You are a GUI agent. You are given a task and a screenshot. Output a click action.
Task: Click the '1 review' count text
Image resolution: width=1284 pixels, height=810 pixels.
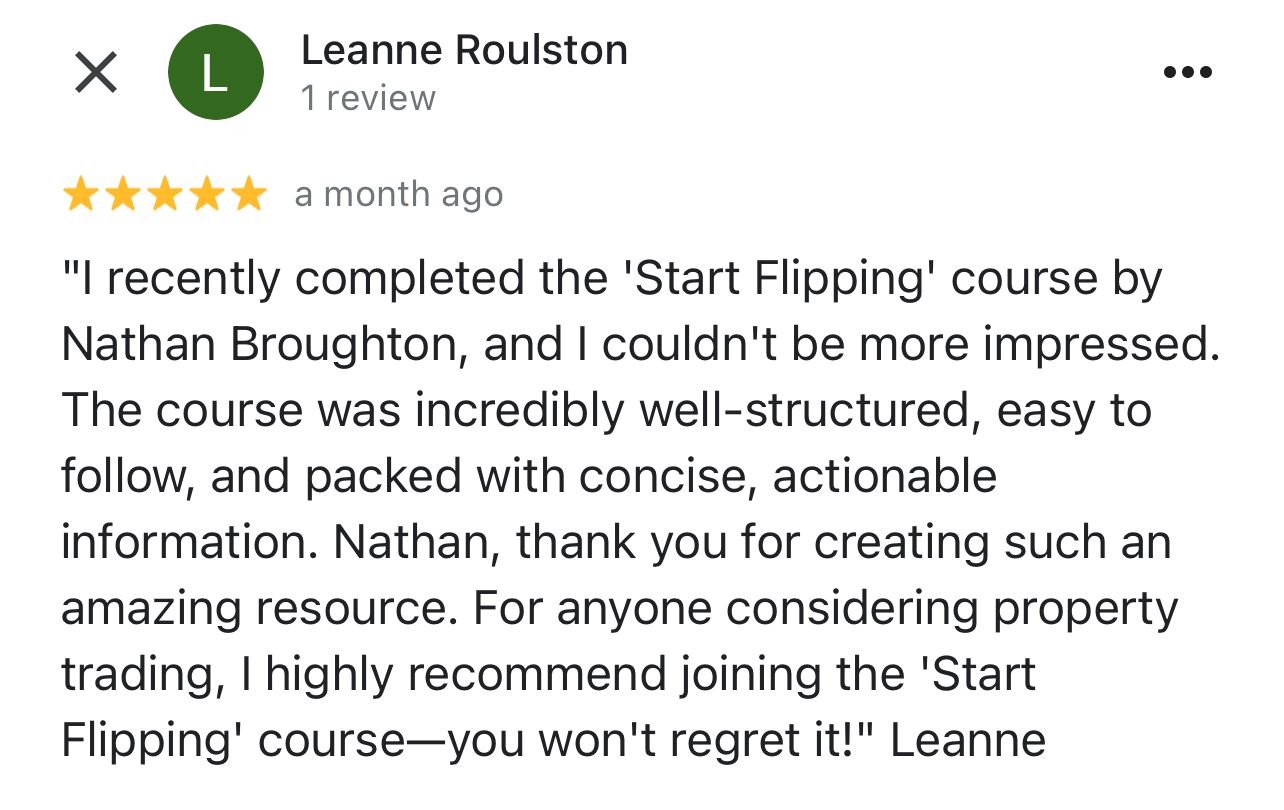(368, 98)
